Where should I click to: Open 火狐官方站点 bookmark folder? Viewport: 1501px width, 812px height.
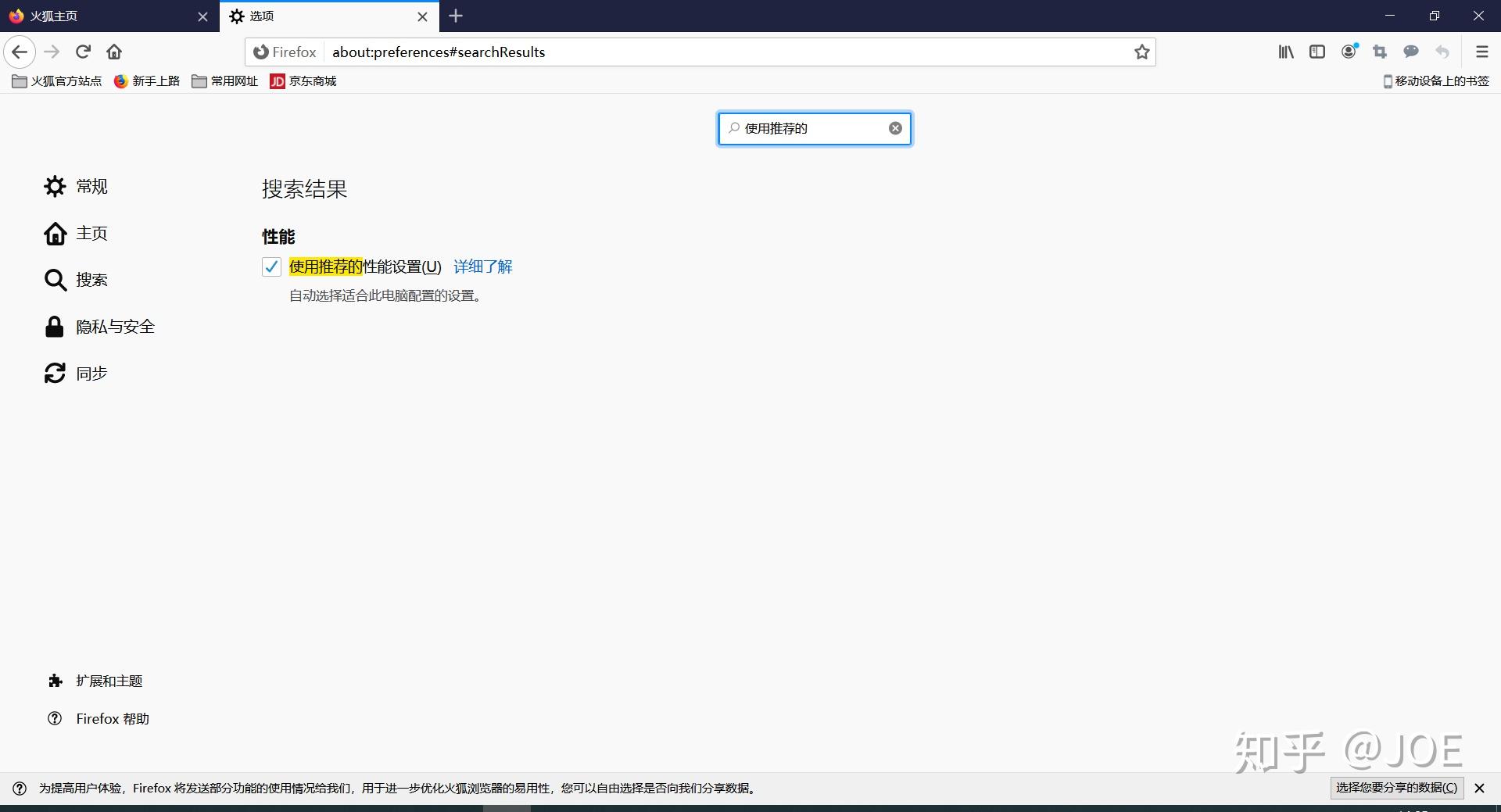57,81
